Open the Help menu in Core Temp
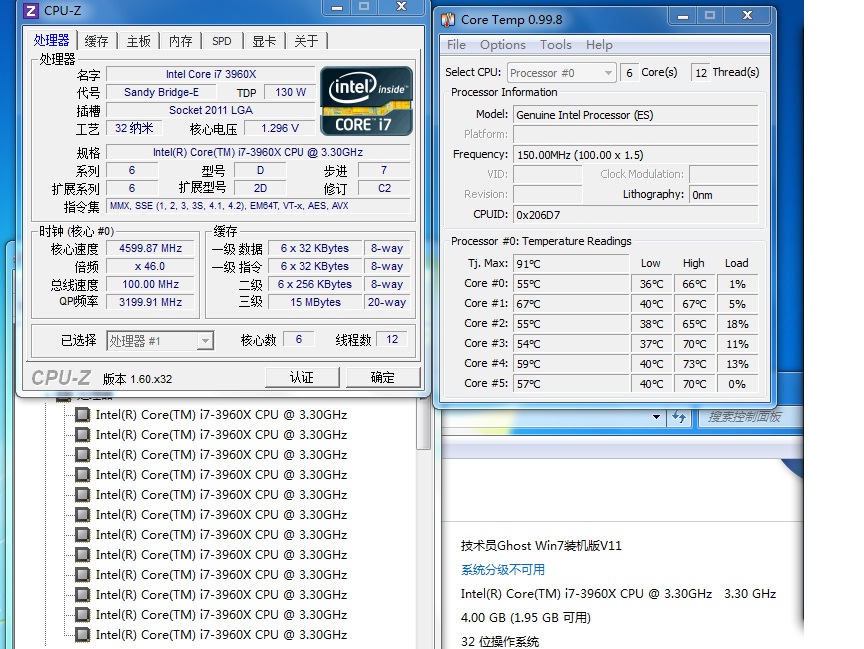864x649 pixels. (x=599, y=45)
